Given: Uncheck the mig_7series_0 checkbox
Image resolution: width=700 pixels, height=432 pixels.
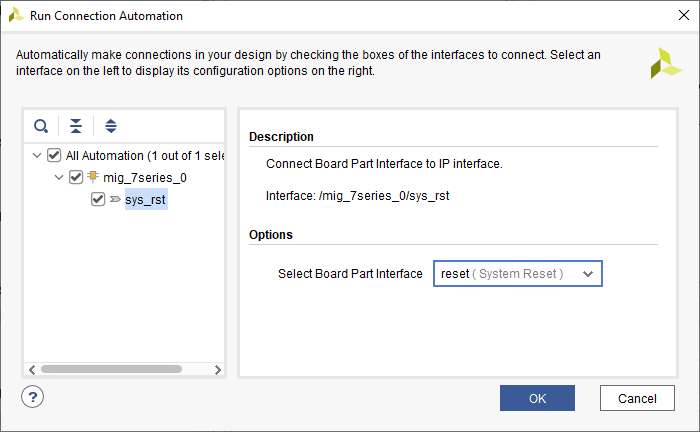Looking at the screenshot, I should click(x=76, y=177).
